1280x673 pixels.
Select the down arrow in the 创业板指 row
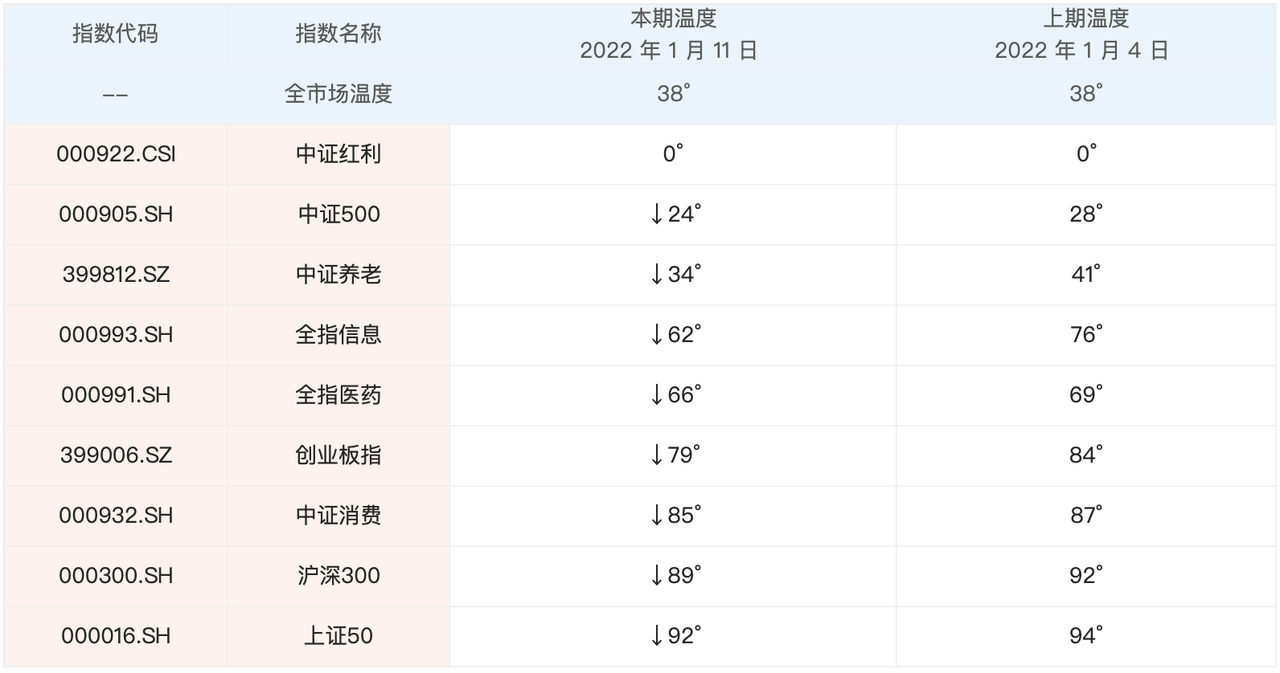click(656, 455)
